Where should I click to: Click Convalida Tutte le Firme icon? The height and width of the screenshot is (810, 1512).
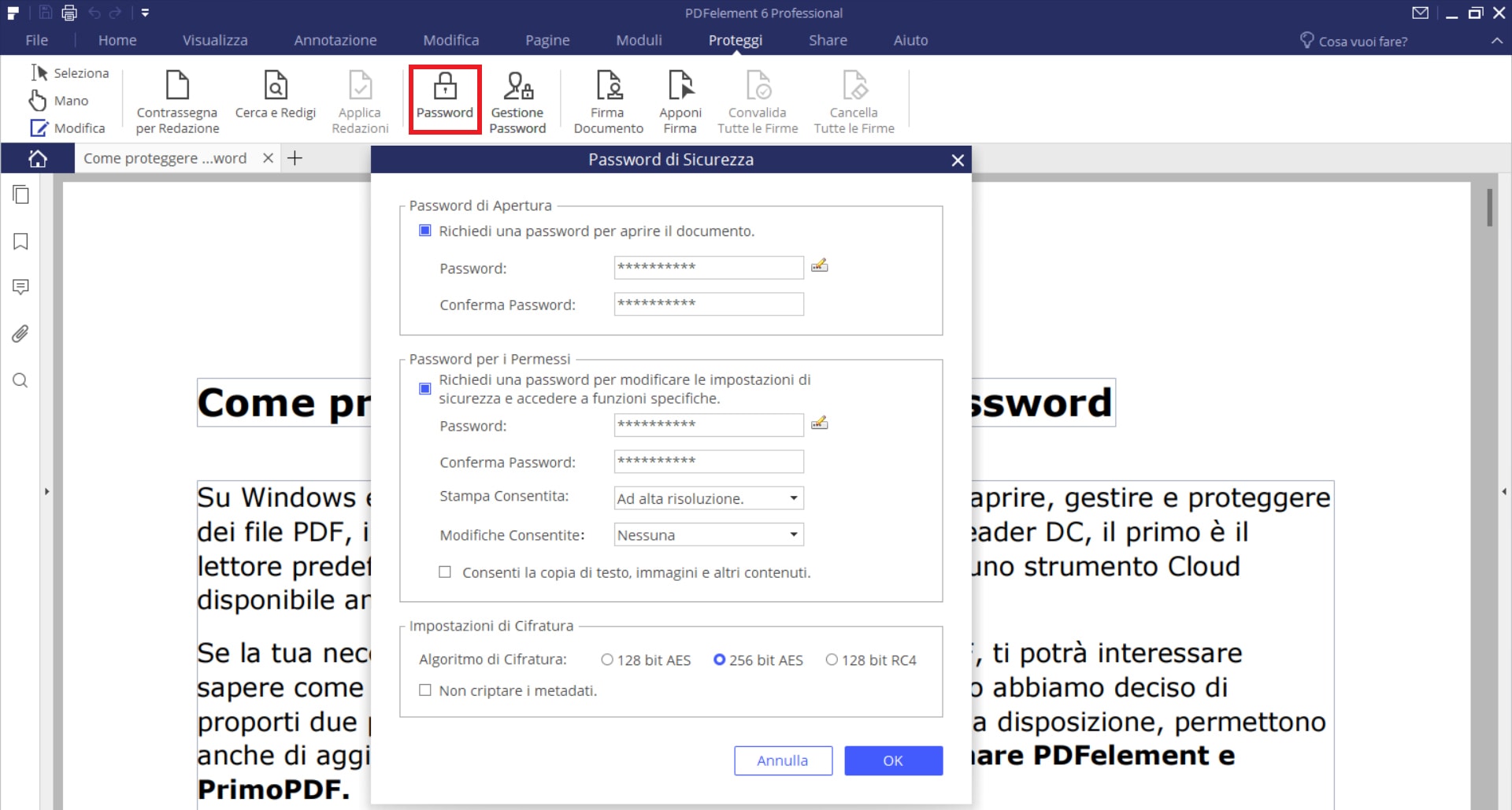(x=756, y=98)
